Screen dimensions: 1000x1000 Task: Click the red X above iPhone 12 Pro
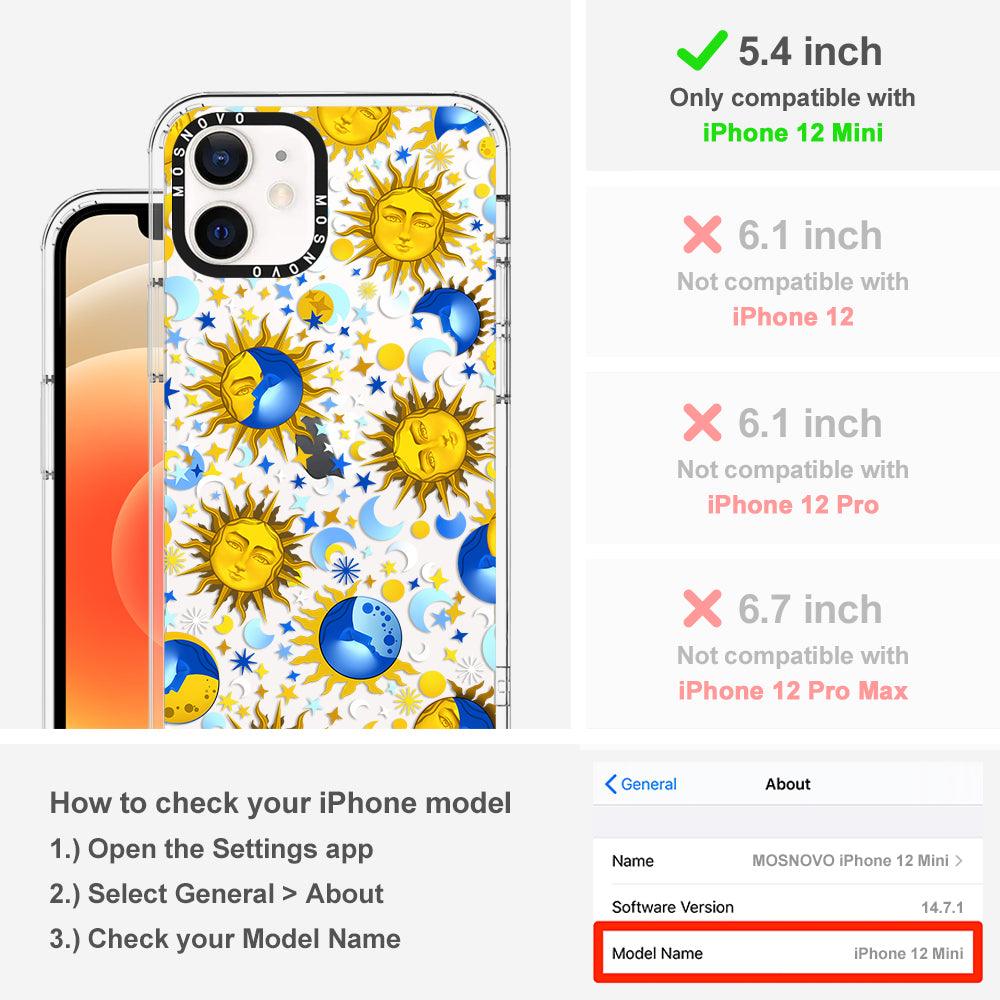(702, 423)
